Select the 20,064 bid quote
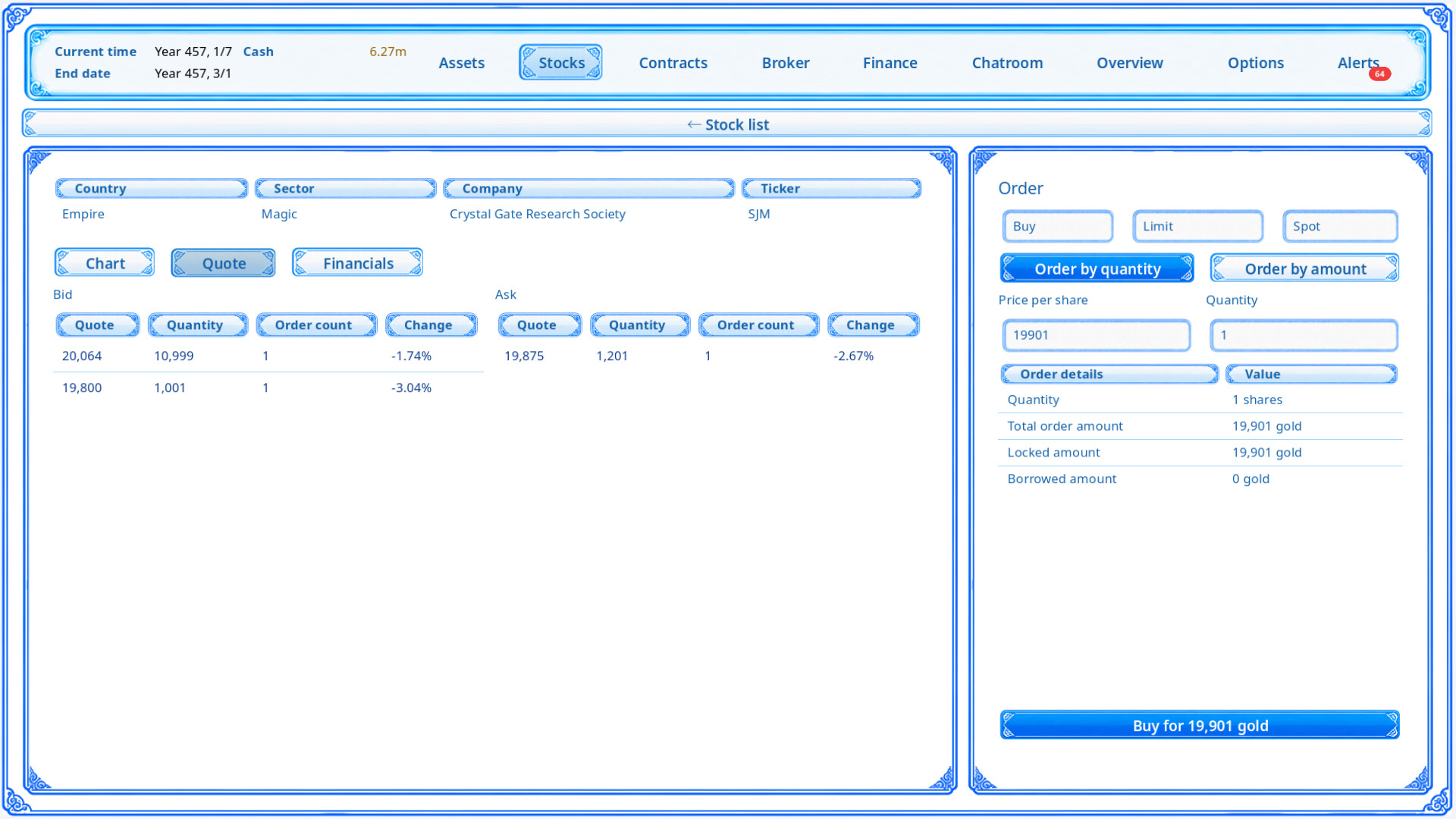The image size is (1456, 819). click(82, 356)
